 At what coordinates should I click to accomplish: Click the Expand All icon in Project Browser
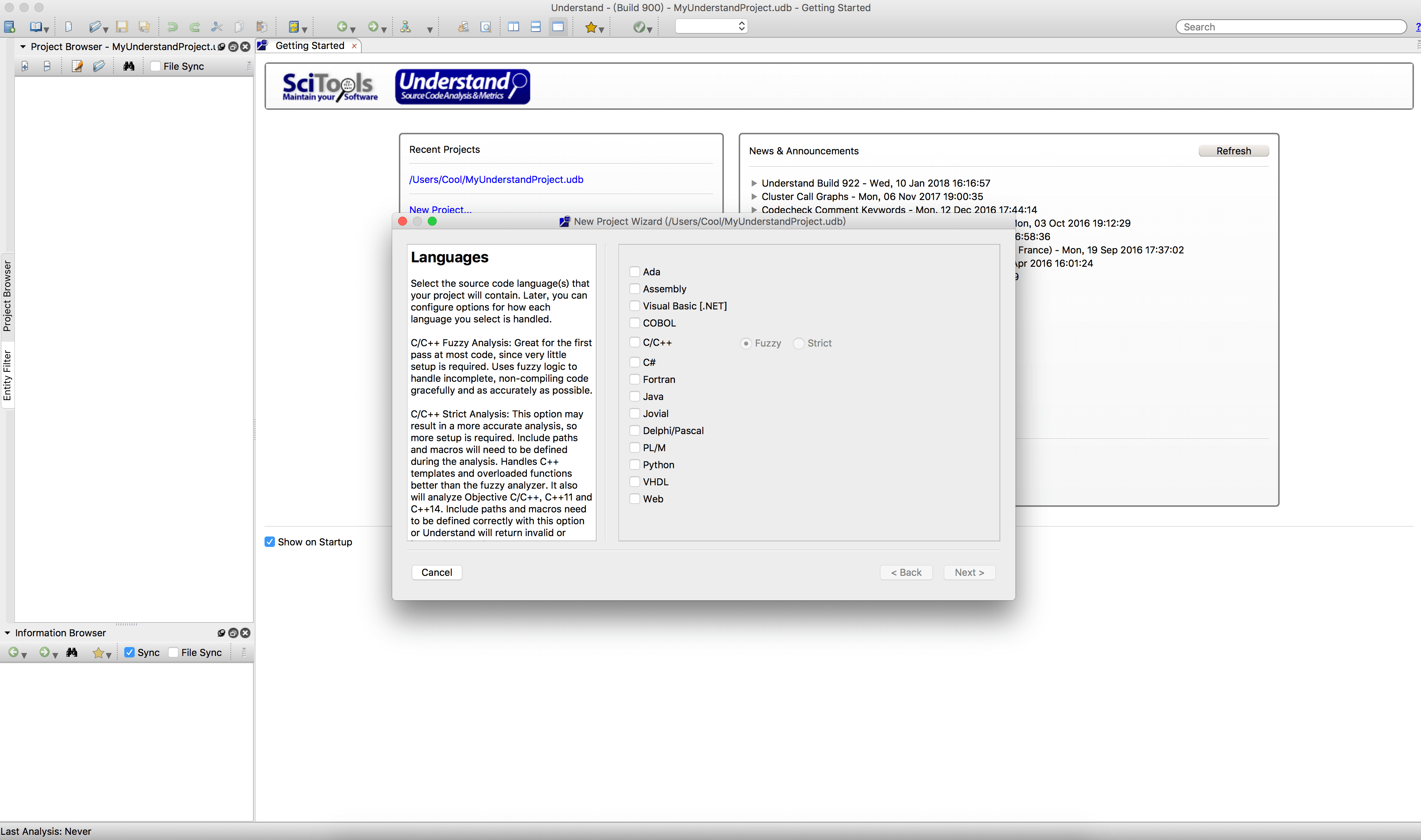[24, 66]
